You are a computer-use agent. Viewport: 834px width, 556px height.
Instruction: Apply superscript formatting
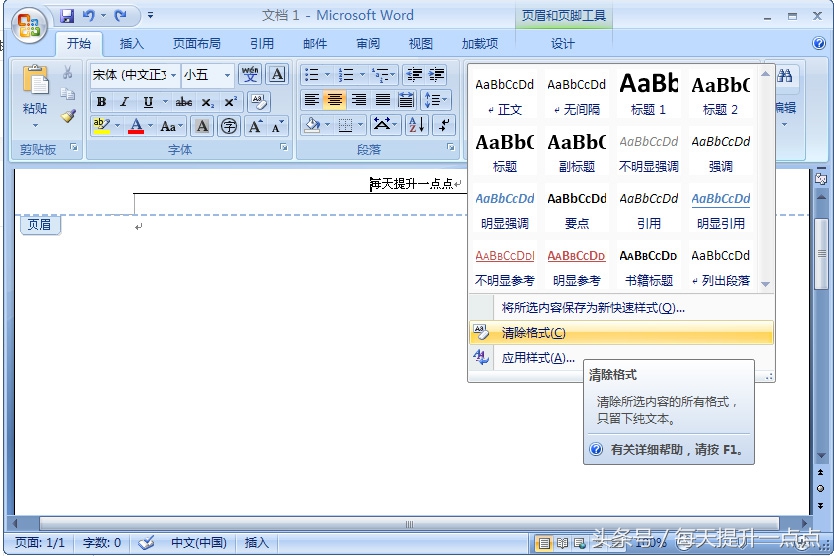(230, 102)
